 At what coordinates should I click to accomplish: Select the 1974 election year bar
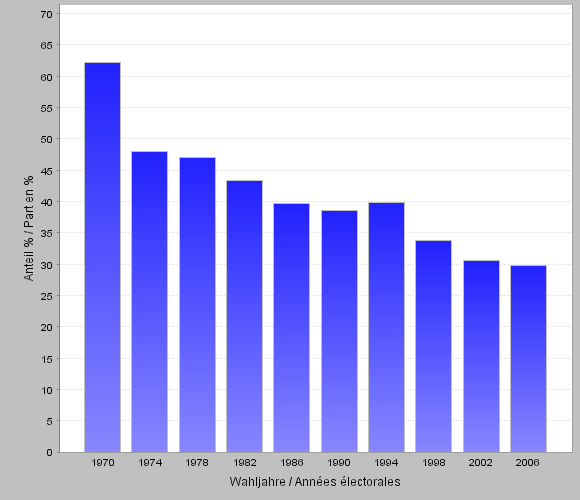tap(149, 302)
